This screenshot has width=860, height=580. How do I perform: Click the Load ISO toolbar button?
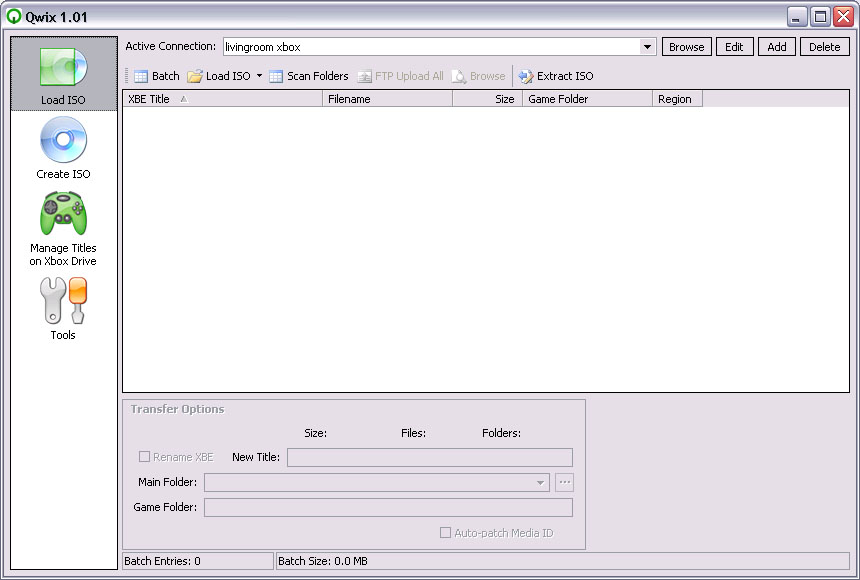219,76
